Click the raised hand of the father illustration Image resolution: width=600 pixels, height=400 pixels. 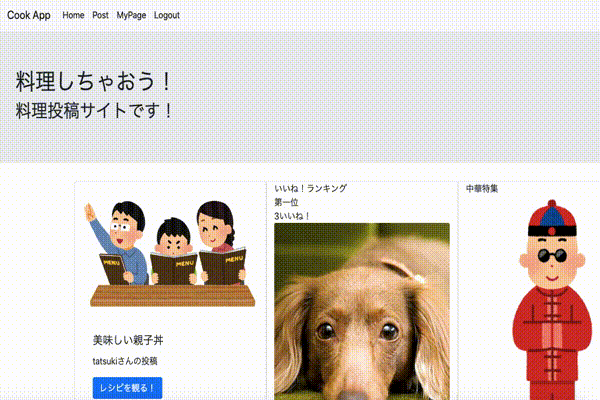point(90,213)
